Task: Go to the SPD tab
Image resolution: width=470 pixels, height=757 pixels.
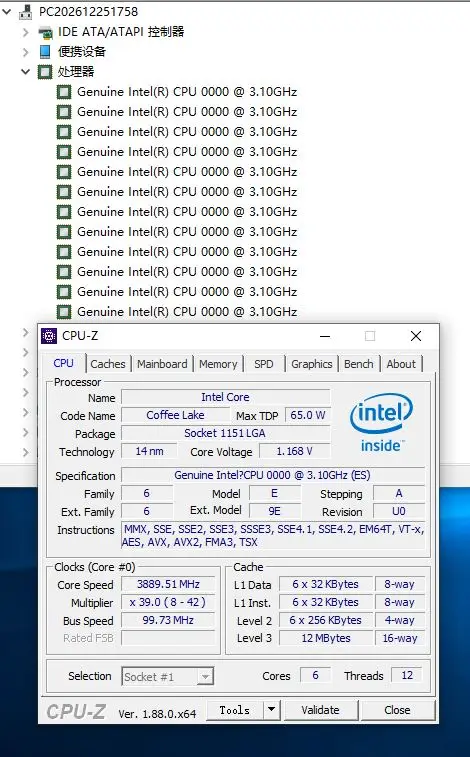Action: click(x=264, y=364)
